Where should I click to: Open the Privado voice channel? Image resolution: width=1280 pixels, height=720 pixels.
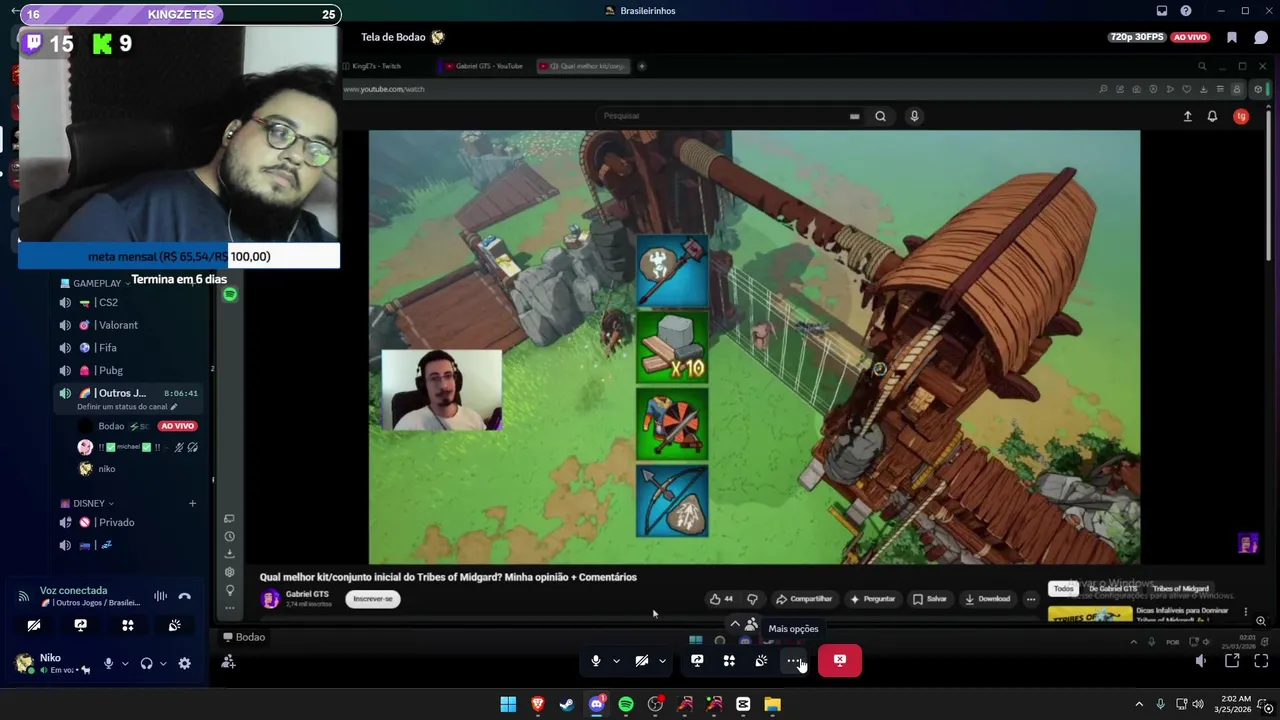coord(130,522)
